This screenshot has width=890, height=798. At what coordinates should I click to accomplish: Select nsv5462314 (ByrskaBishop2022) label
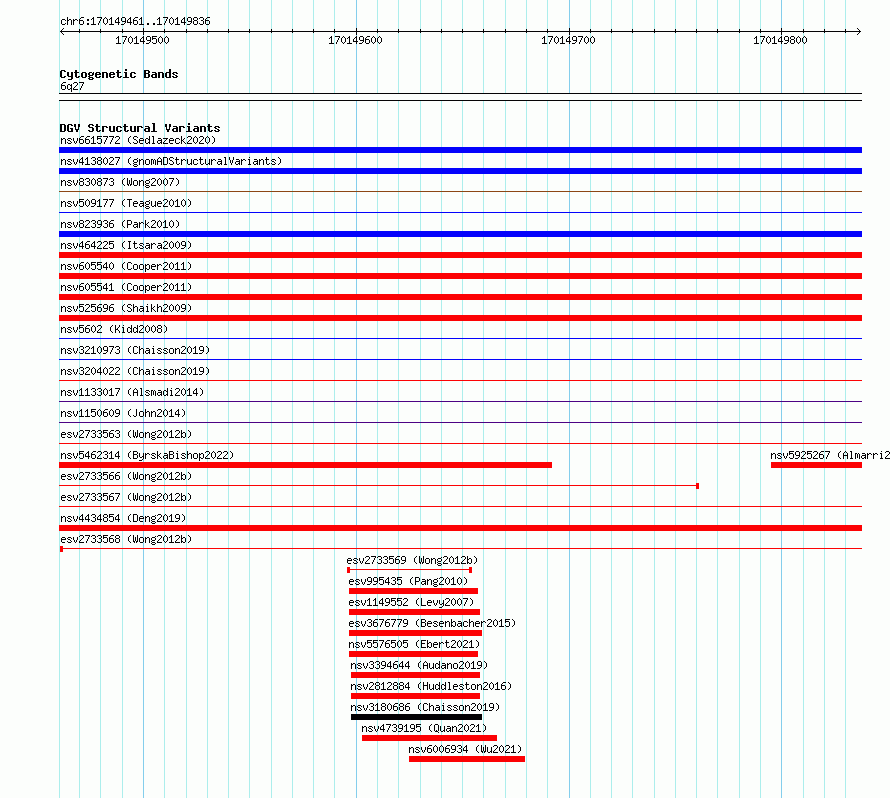coord(147,455)
